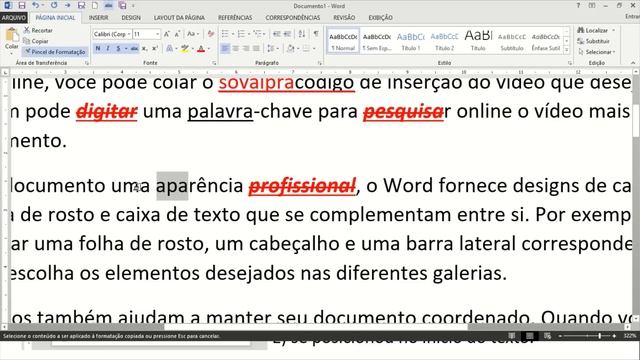Switch to Read Mode view icon

(x=512, y=336)
